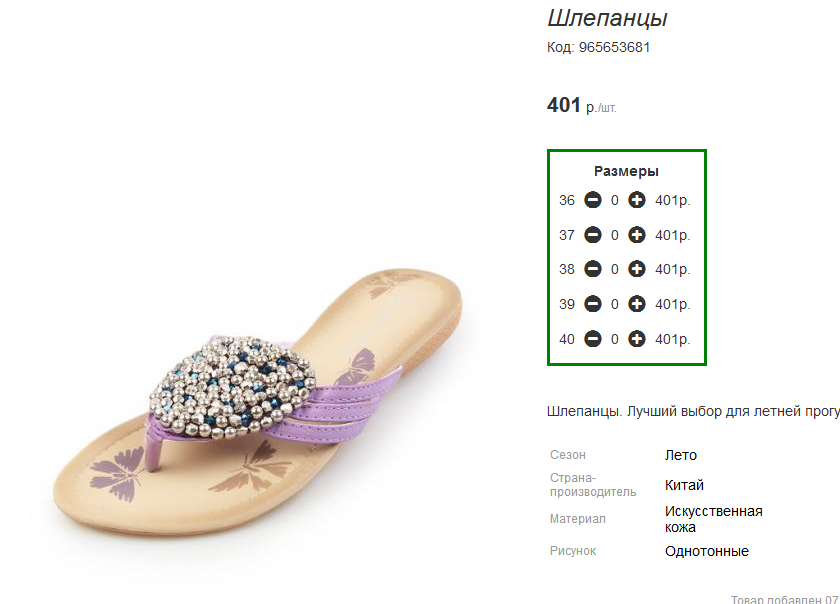840x604 pixels.
Task: Click minus button for size 37
Action: coord(592,235)
